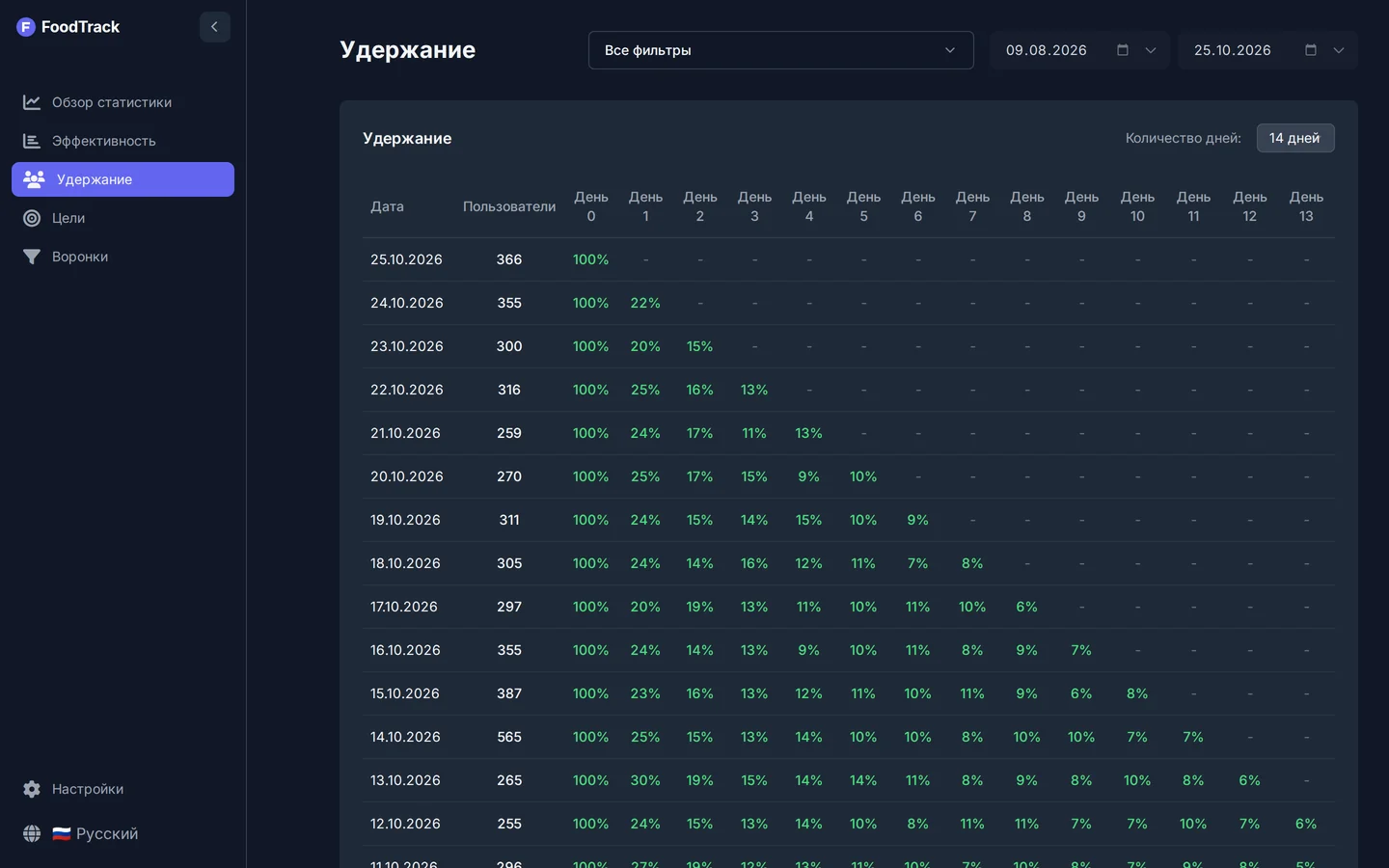
Task: Expand the end date dropdown chevron
Action: [1339, 50]
